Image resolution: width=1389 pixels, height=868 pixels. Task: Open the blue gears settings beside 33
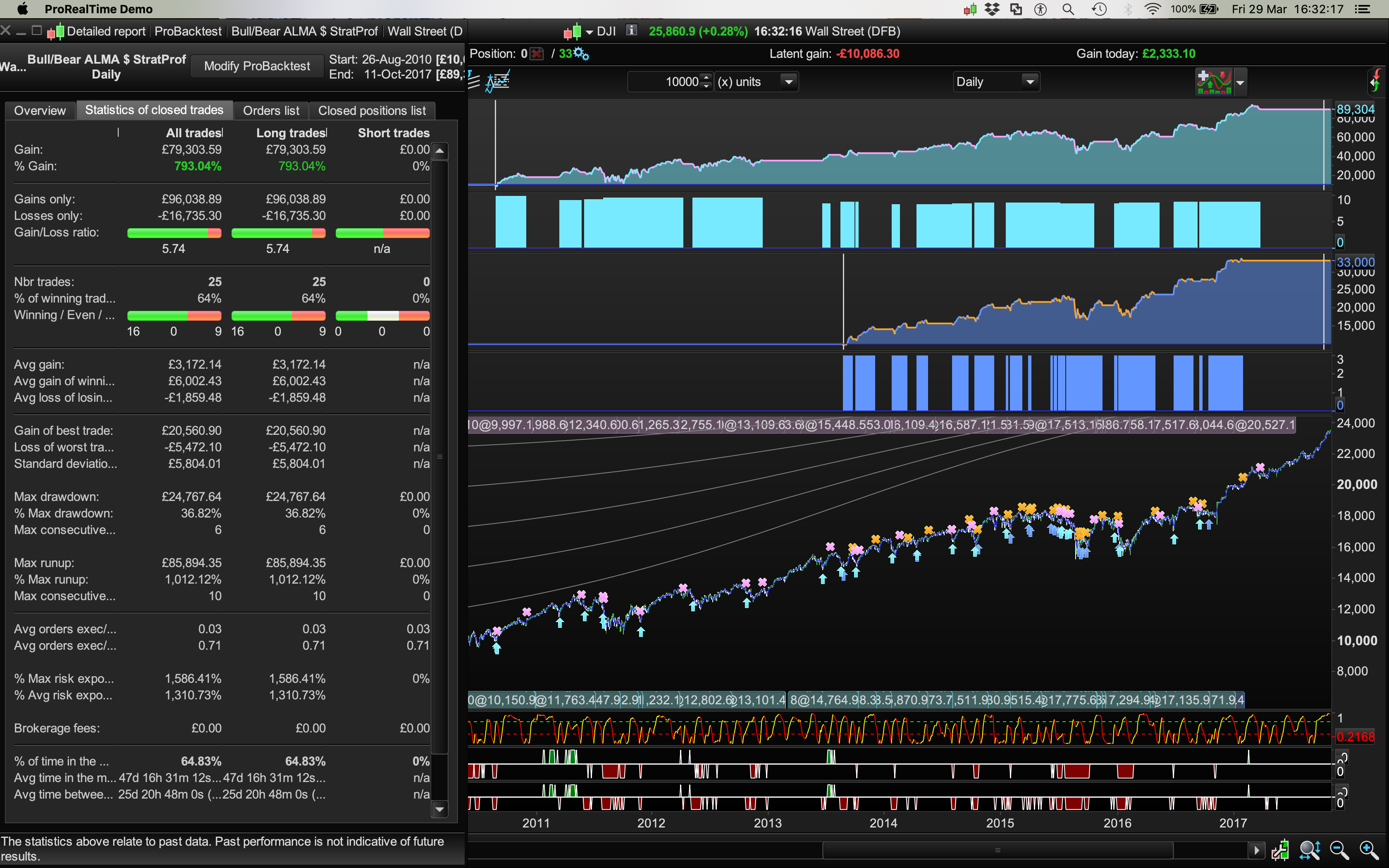(581, 54)
